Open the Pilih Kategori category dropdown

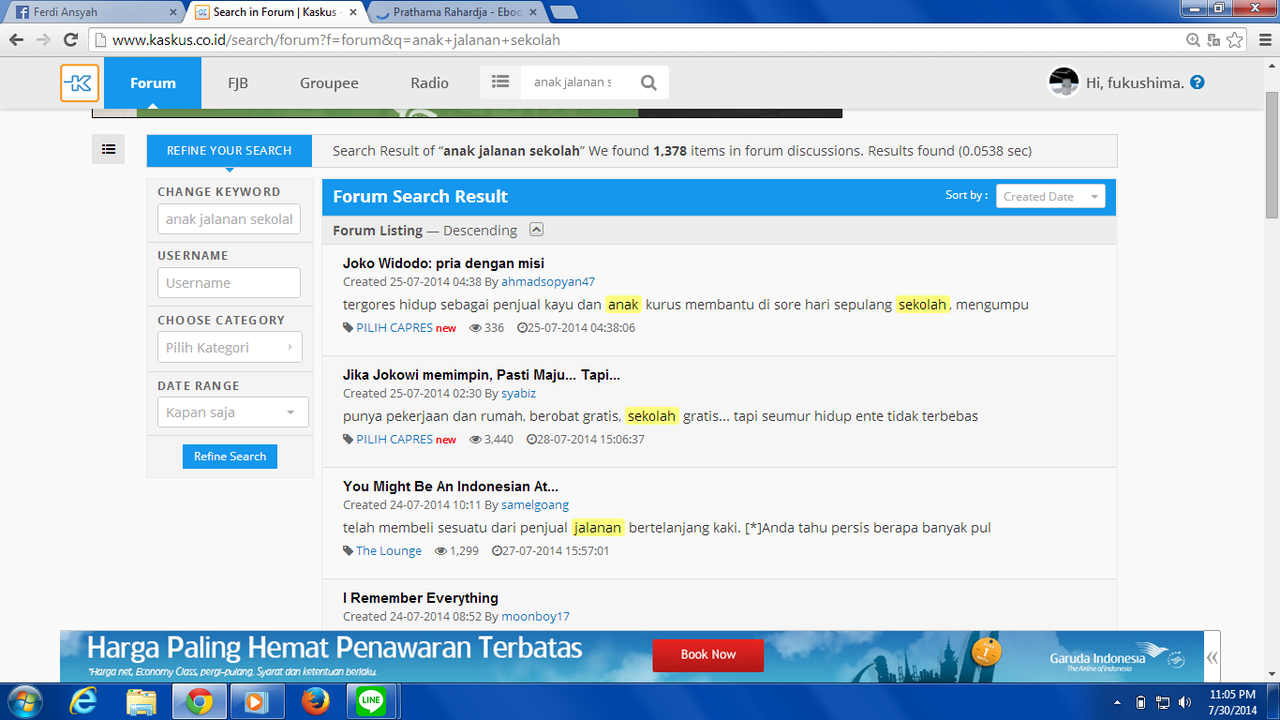pos(229,347)
